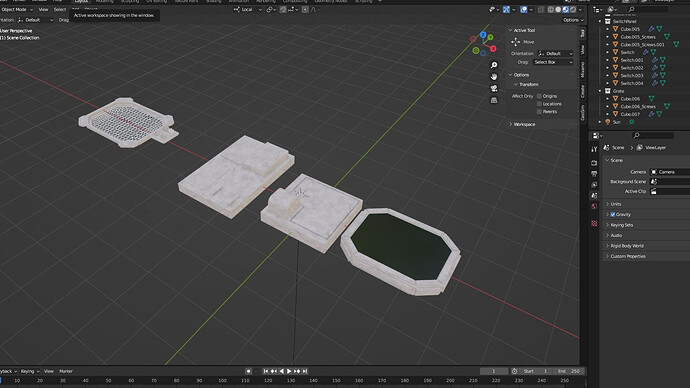Toggle the show overlays button
This screenshot has height=388, width=690.
pyautogui.click(x=524, y=9)
